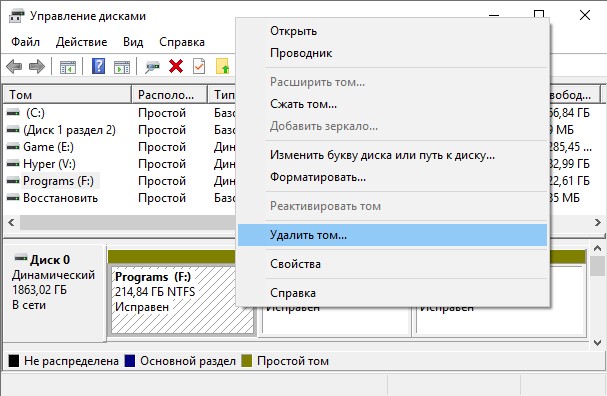Click the Том column header
607x396 pixels.
click(67, 95)
